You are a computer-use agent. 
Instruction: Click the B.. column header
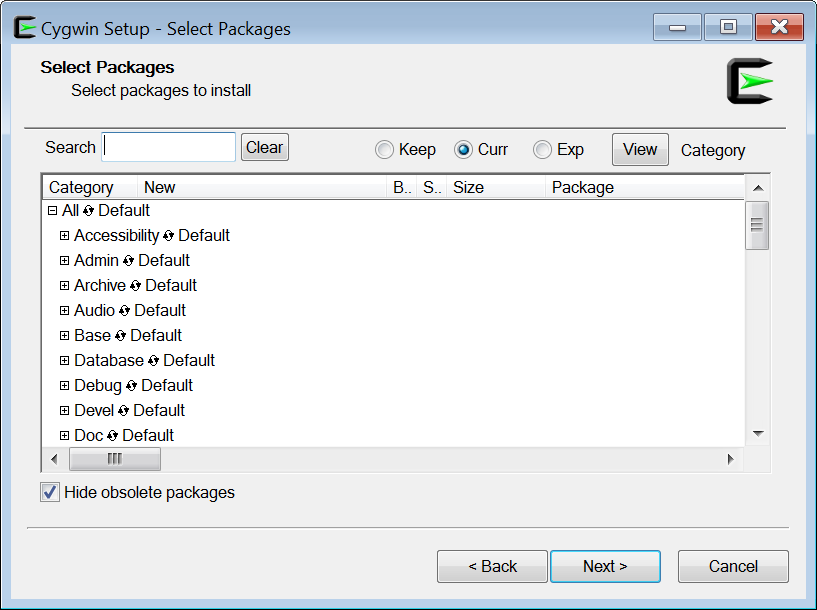(402, 188)
